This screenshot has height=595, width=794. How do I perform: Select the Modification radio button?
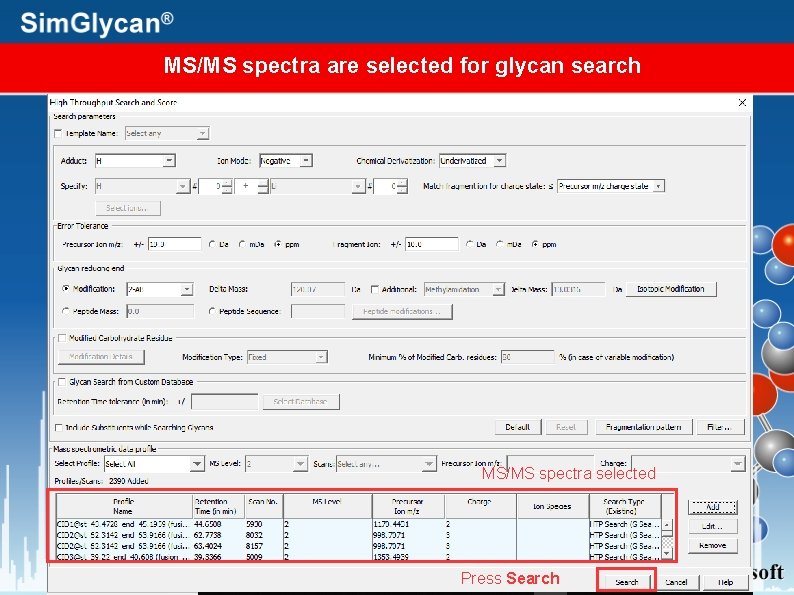coord(66,289)
